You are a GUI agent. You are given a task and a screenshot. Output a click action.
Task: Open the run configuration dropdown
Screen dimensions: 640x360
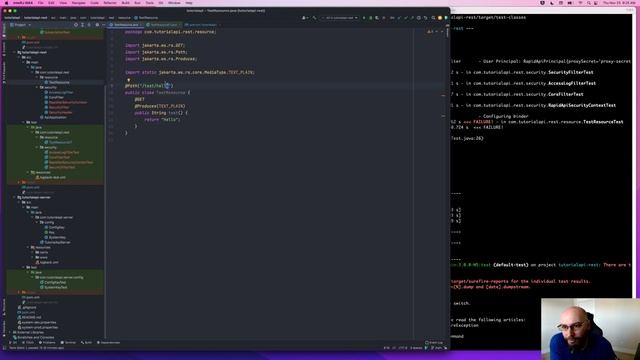click(x=340, y=18)
